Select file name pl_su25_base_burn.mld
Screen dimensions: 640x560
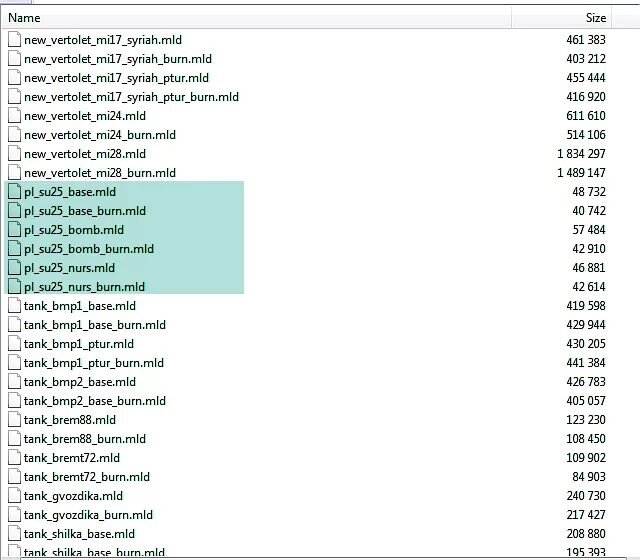pos(85,211)
